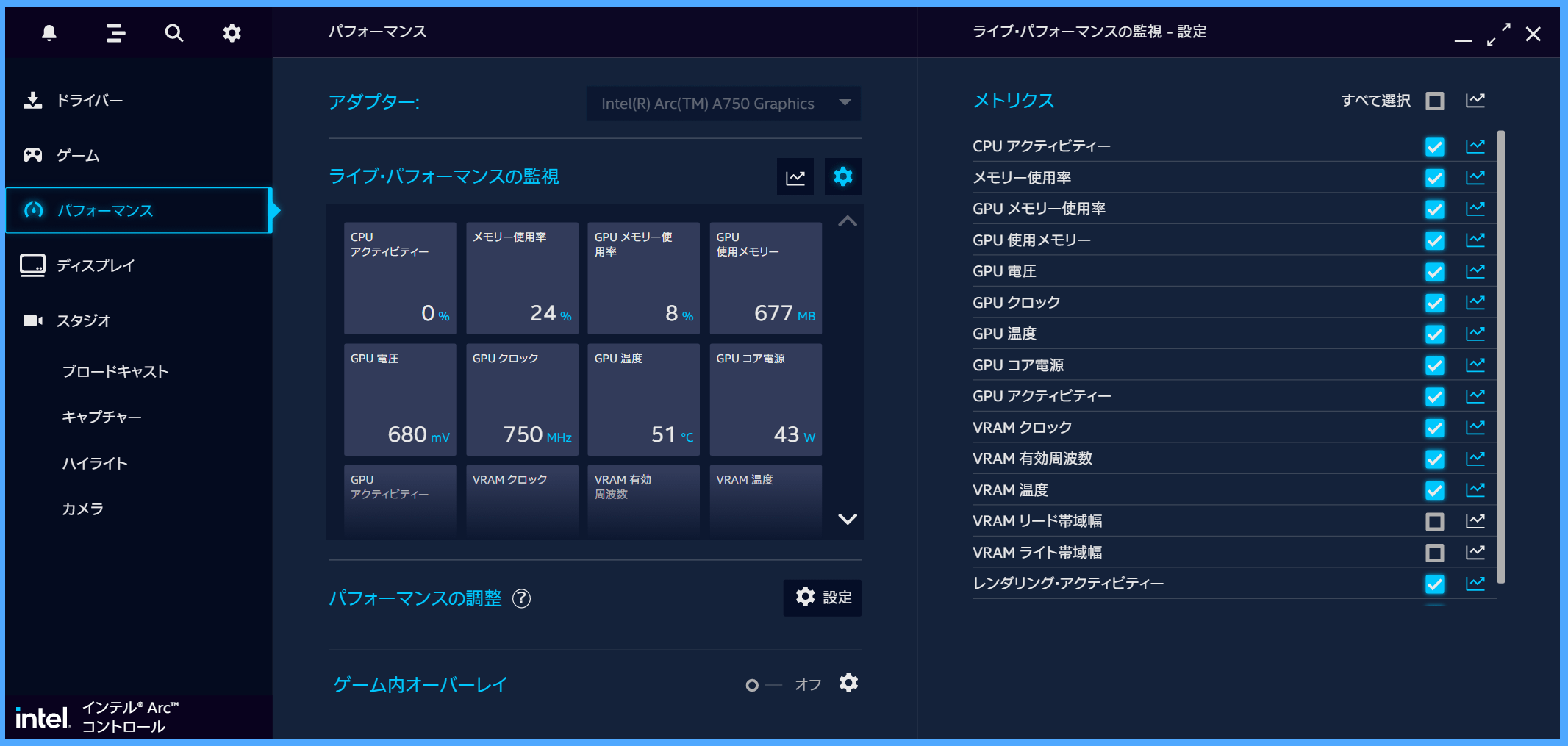Open the カメラ sub-item
The image size is (1568, 746).
(x=82, y=509)
